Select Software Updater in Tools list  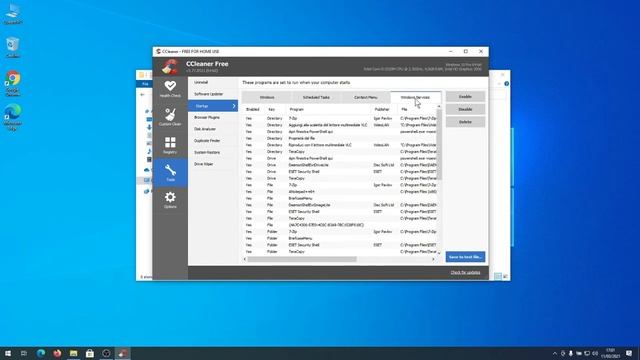point(213,94)
